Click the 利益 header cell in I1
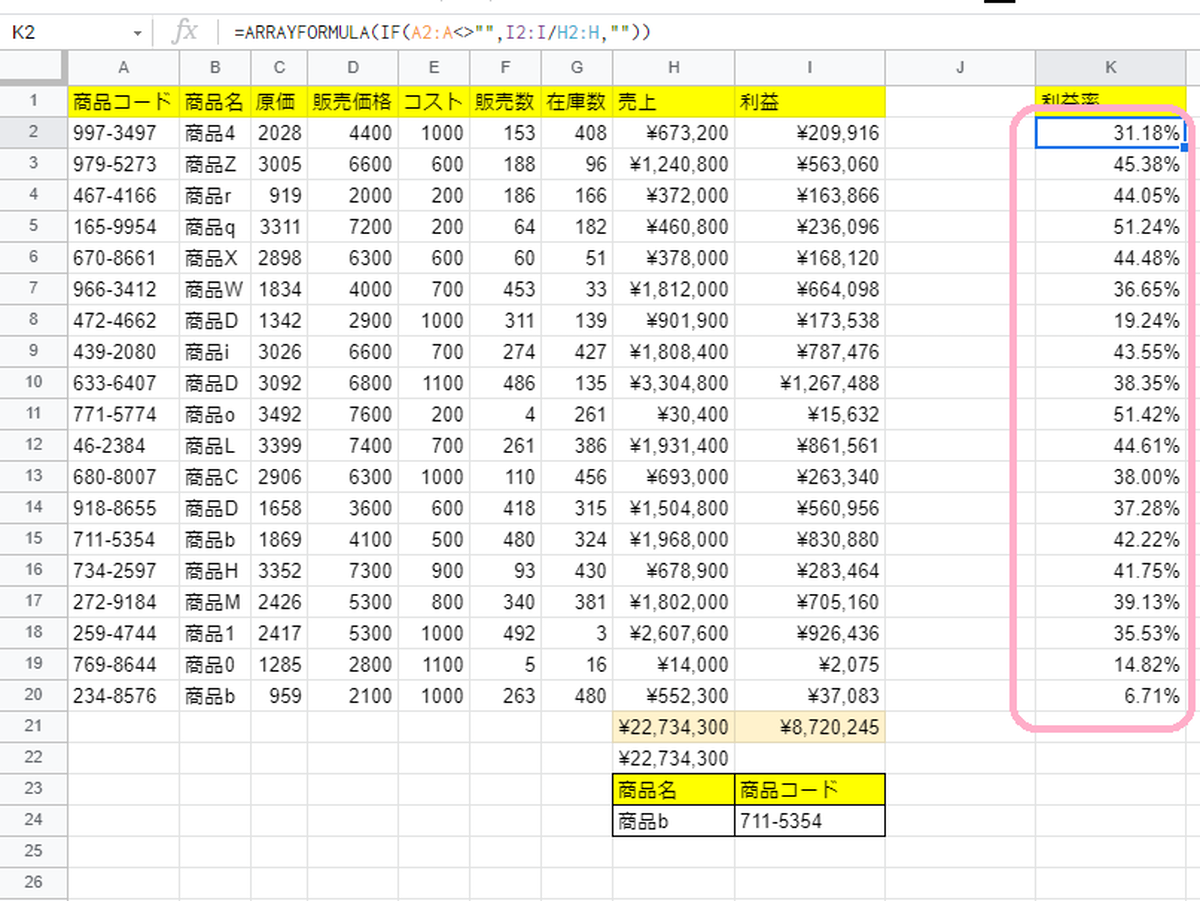This screenshot has width=1200, height=901. point(810,101)
